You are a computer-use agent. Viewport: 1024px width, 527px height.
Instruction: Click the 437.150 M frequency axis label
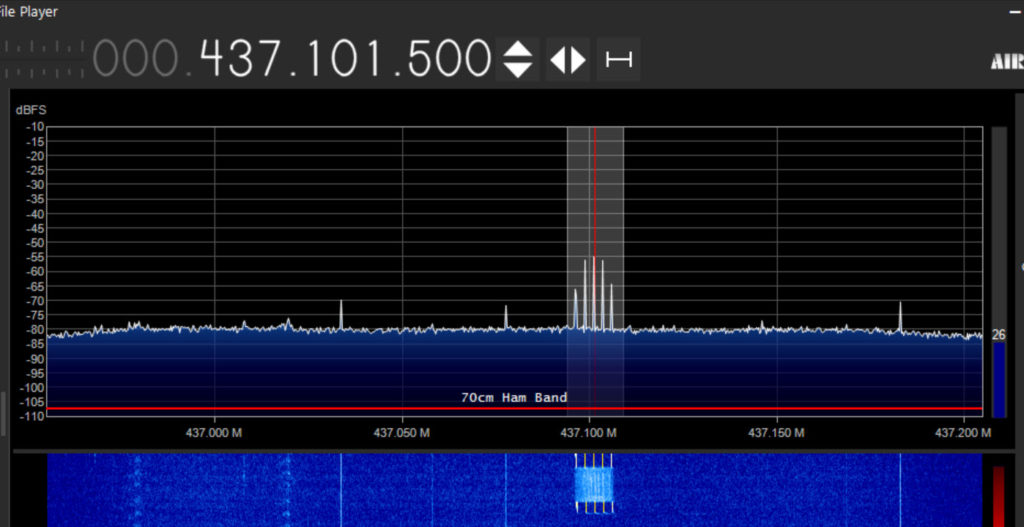776,433
